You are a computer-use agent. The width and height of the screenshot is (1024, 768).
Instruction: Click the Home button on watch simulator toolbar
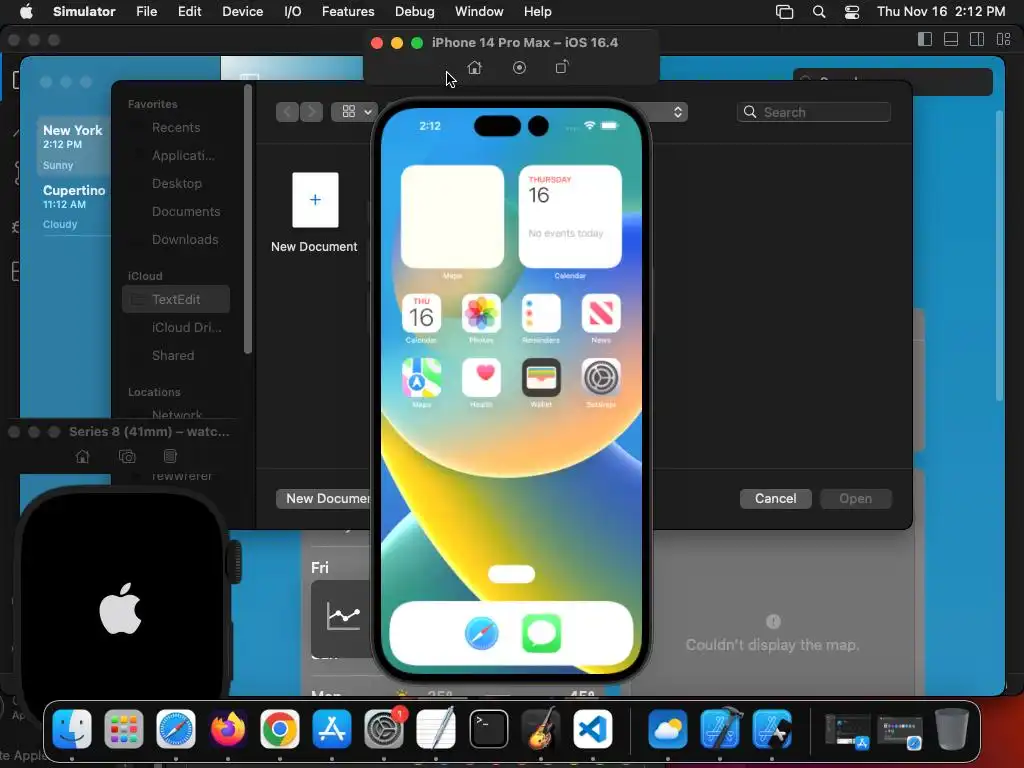point(82,456)
